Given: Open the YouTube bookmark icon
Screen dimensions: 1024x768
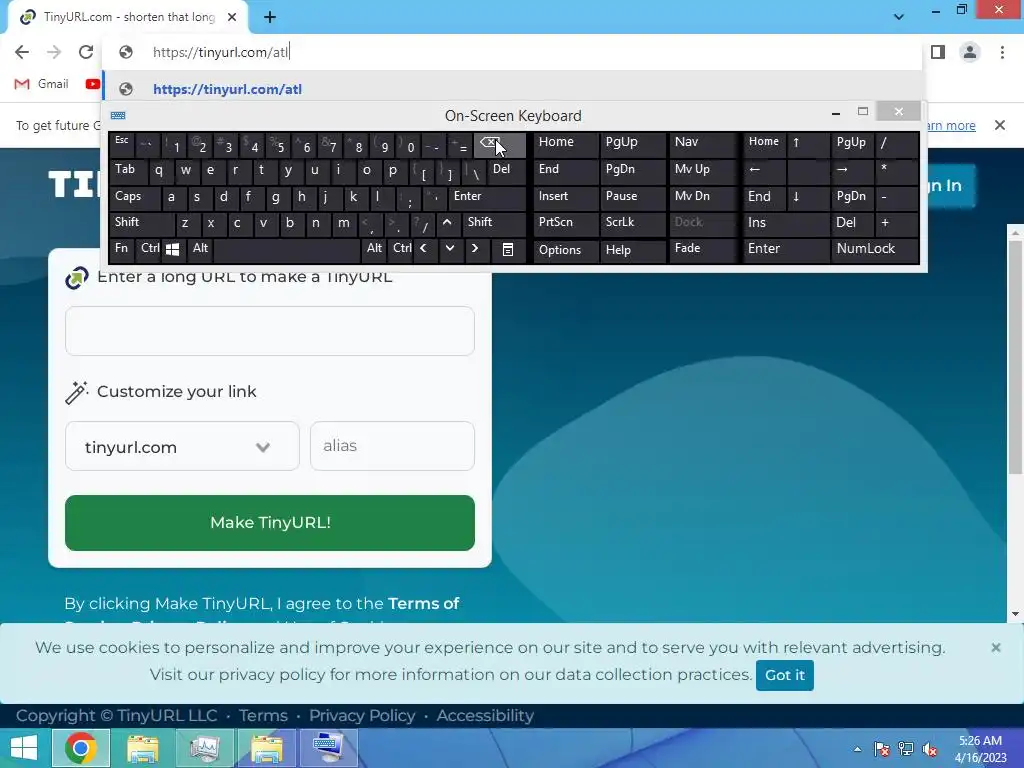Looking at the screenshot, I should click(x=93, y=84).
